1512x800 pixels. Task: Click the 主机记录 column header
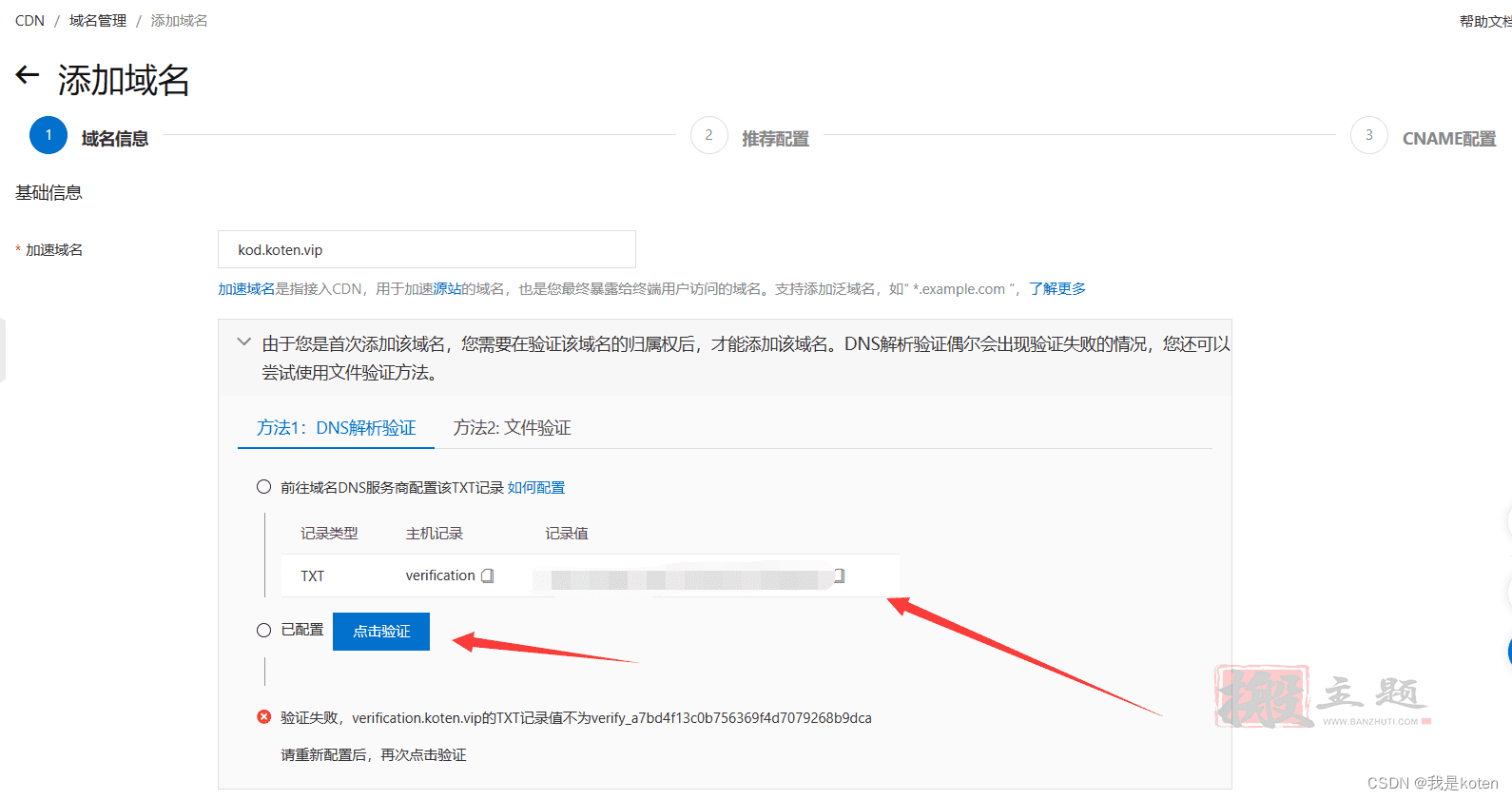coord(435,534)
